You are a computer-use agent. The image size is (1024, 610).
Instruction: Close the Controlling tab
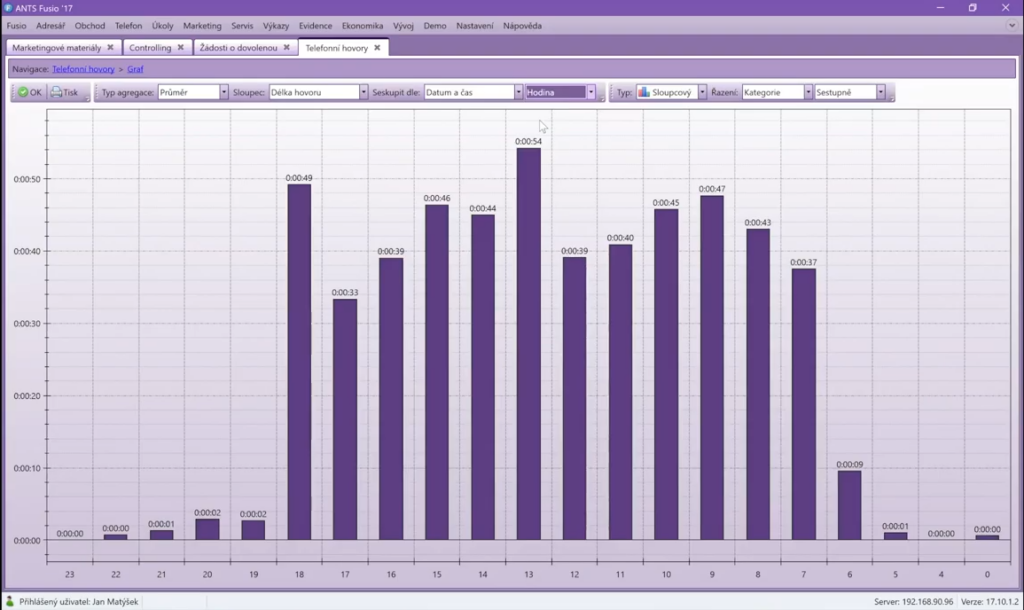181,47
